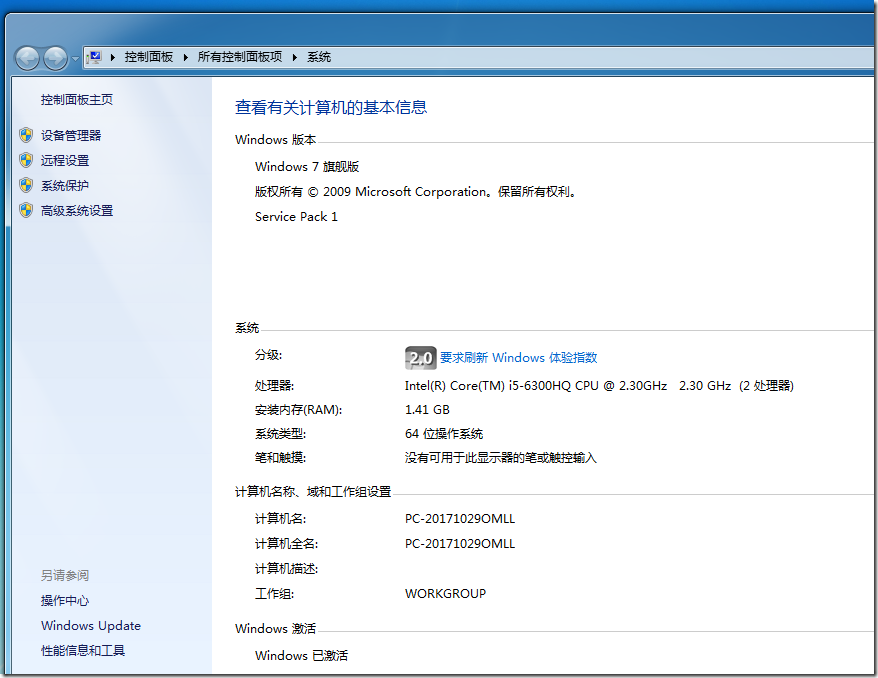Viewport: 878px width, 678px height.
Task: Expand the arrow before 控制面板 breadcrumb
Action: pyautogui.click(x=114, y=57)
